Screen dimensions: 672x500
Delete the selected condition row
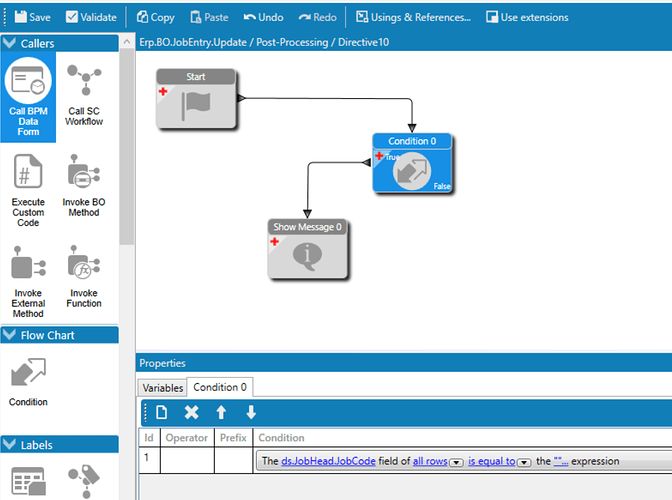pos(191,413)
